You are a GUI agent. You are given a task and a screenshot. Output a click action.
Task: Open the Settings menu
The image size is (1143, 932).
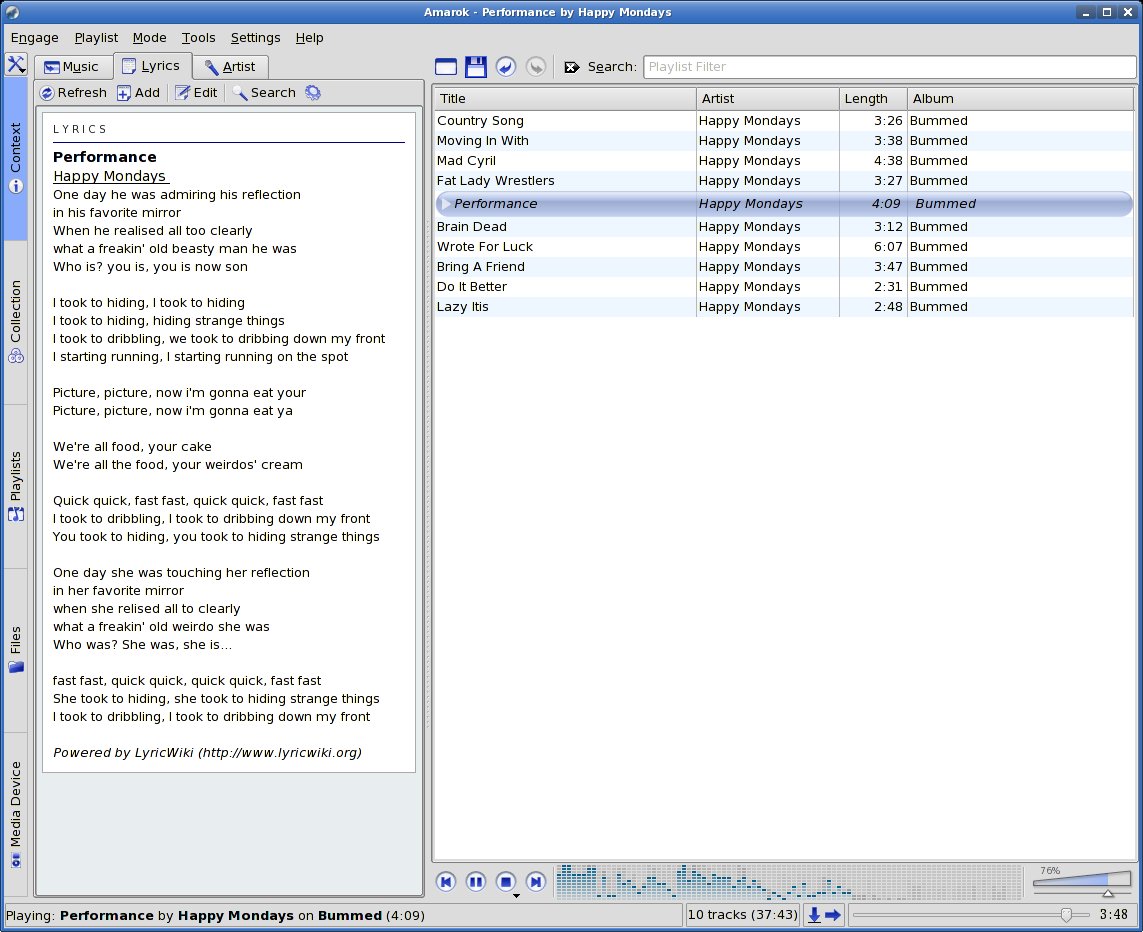coord(255,38)
